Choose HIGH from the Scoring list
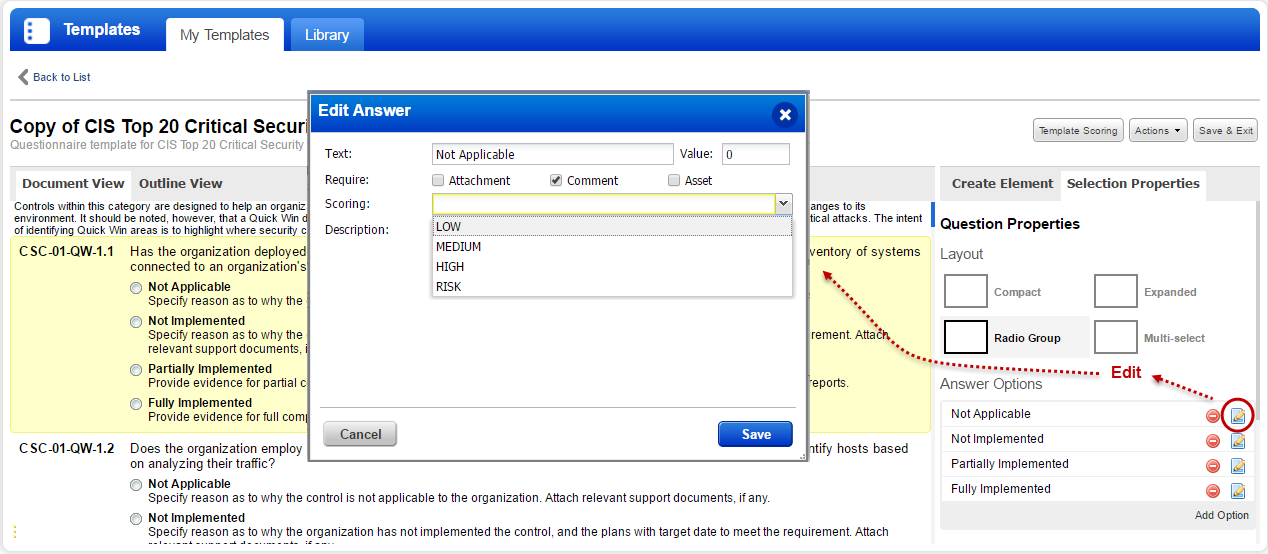Viewport: 1268px width, 554px height. [x=612, y=267]
